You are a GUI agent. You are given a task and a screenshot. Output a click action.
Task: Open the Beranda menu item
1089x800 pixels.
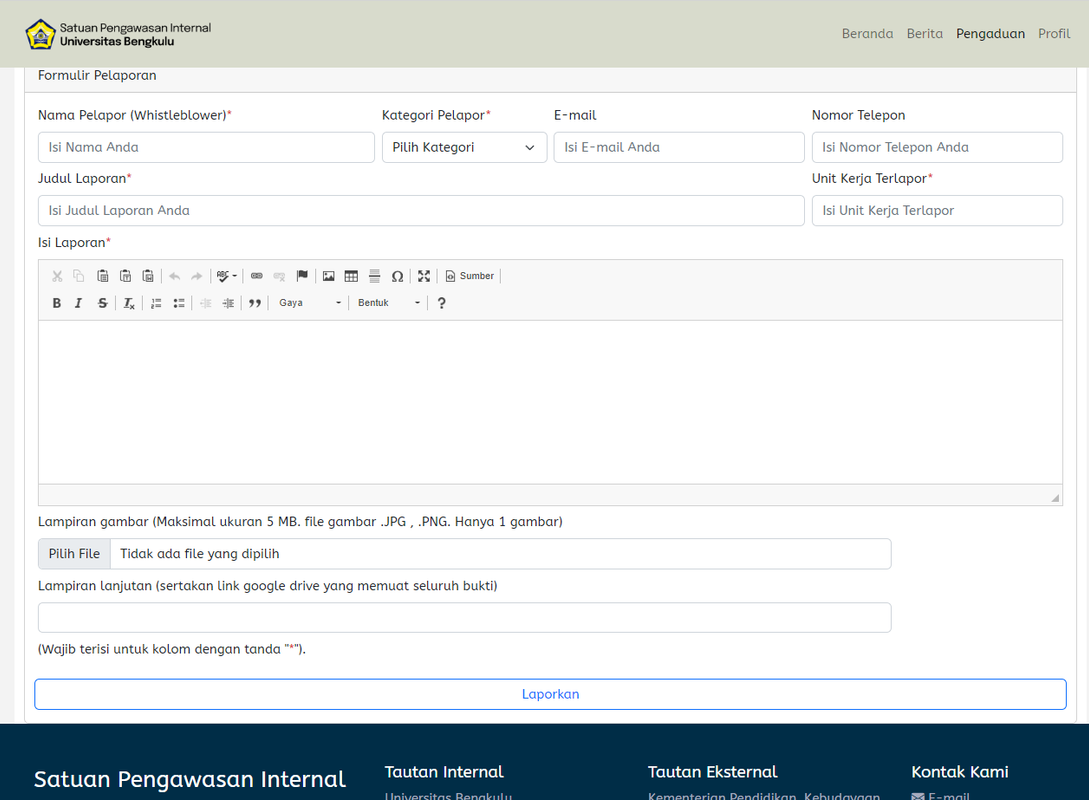pos(867,33)
